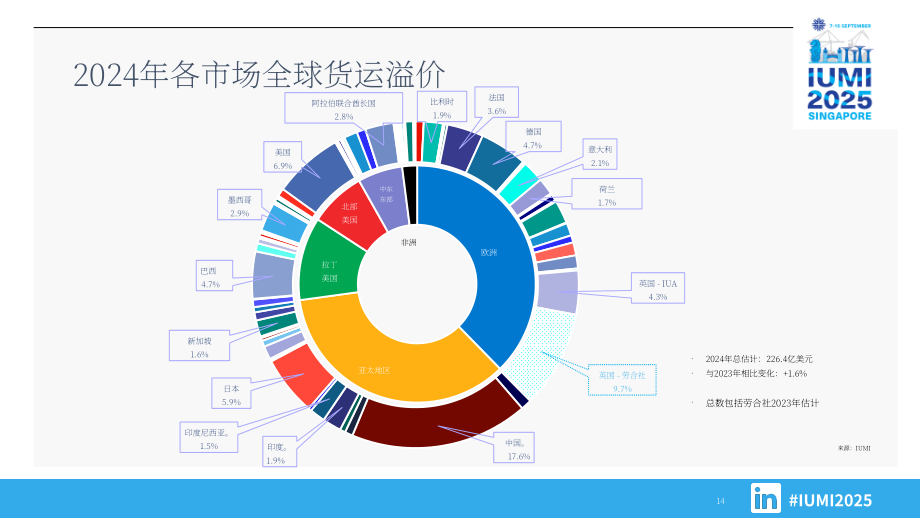Click the 德国 4.7% data label
The height and width of the screenshot is (518, 920).
click(x=533, y=137)
